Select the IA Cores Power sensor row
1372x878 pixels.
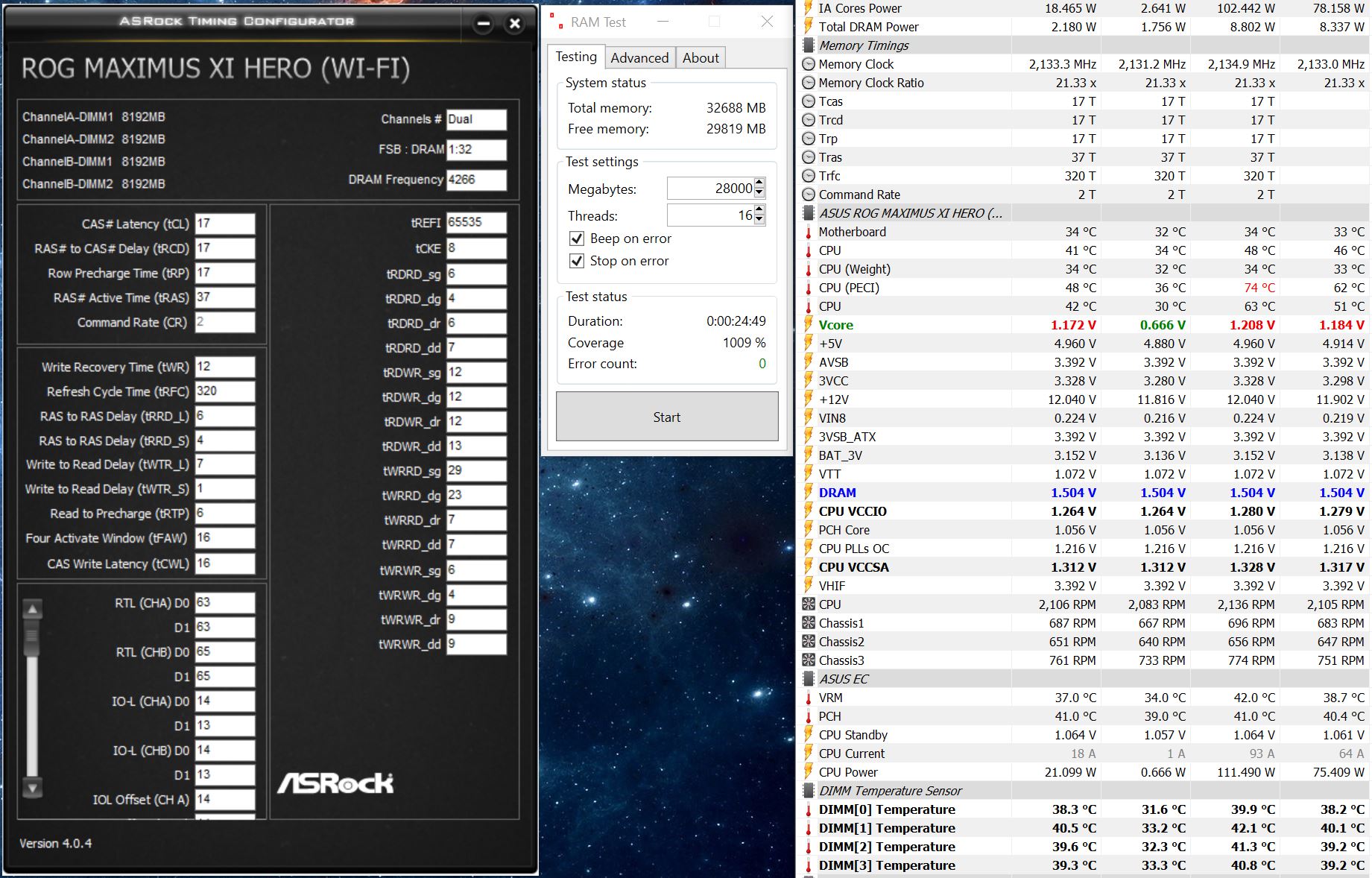tap(1085, 8)
